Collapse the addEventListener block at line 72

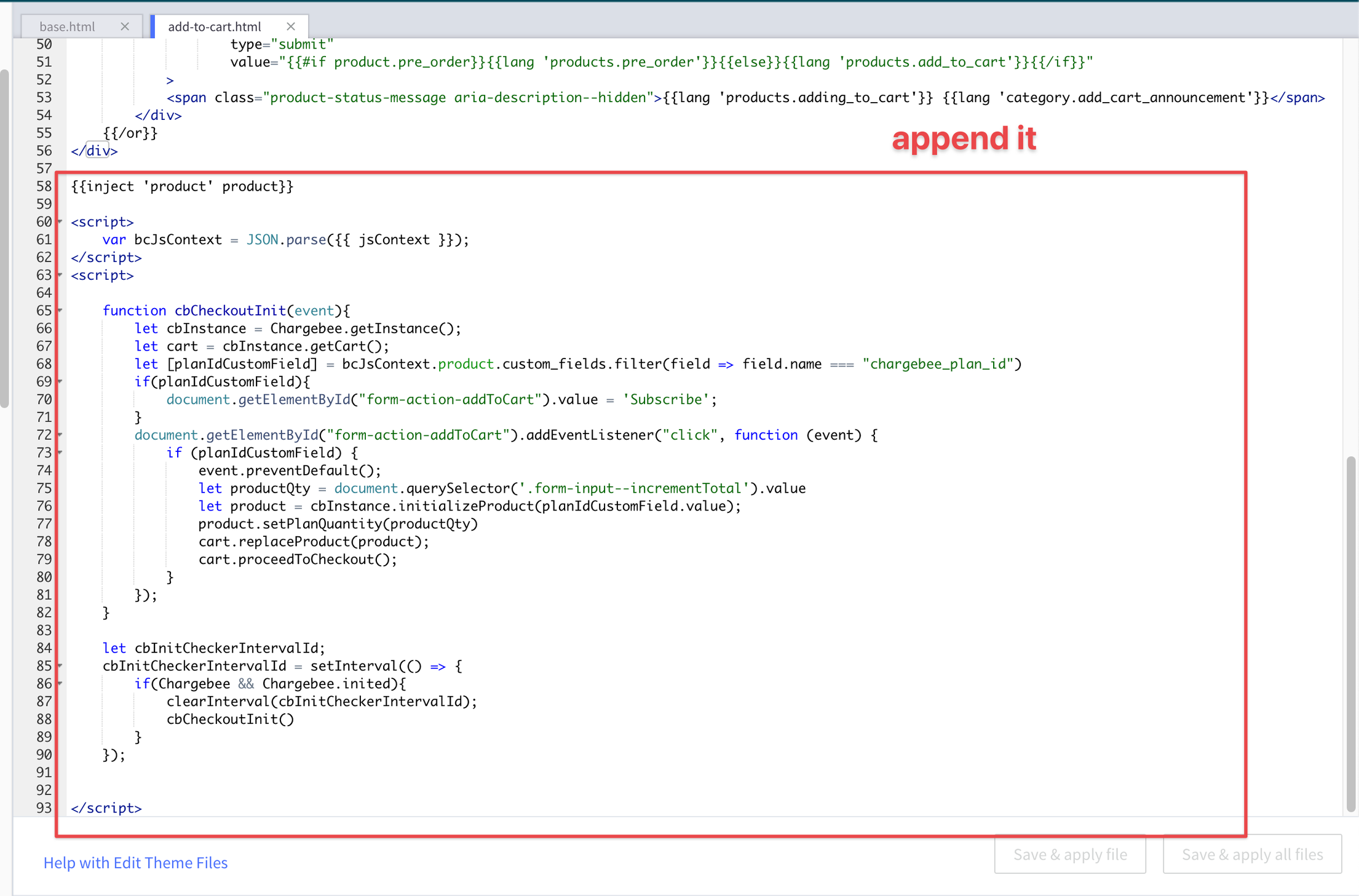60,435
